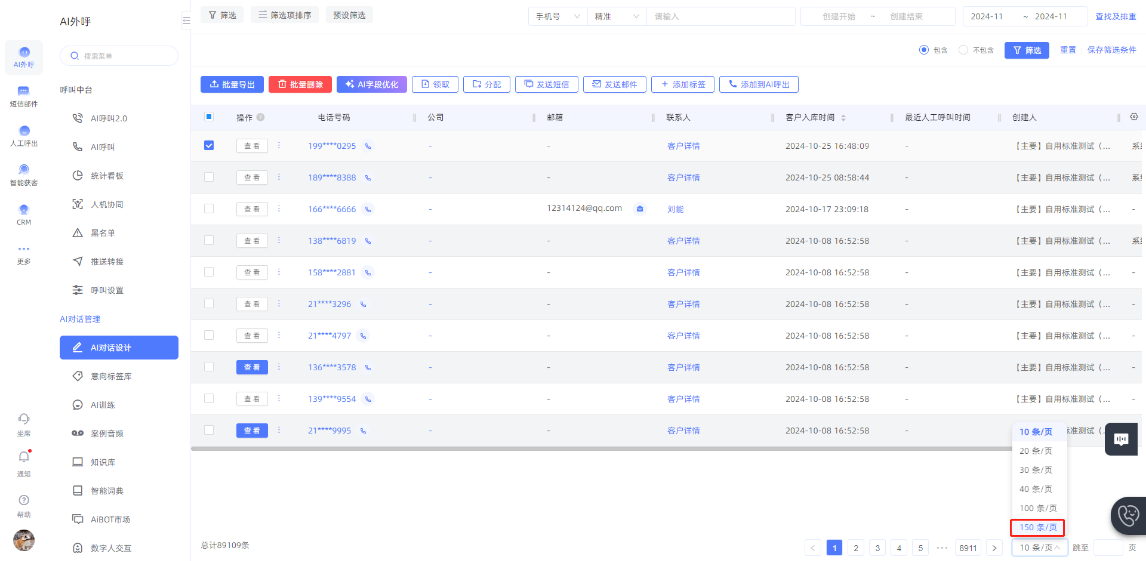The height and width of the screenshot is (561, 1146).
Task: Expand the 精准 match type dropdown
Action: point(615,16)
